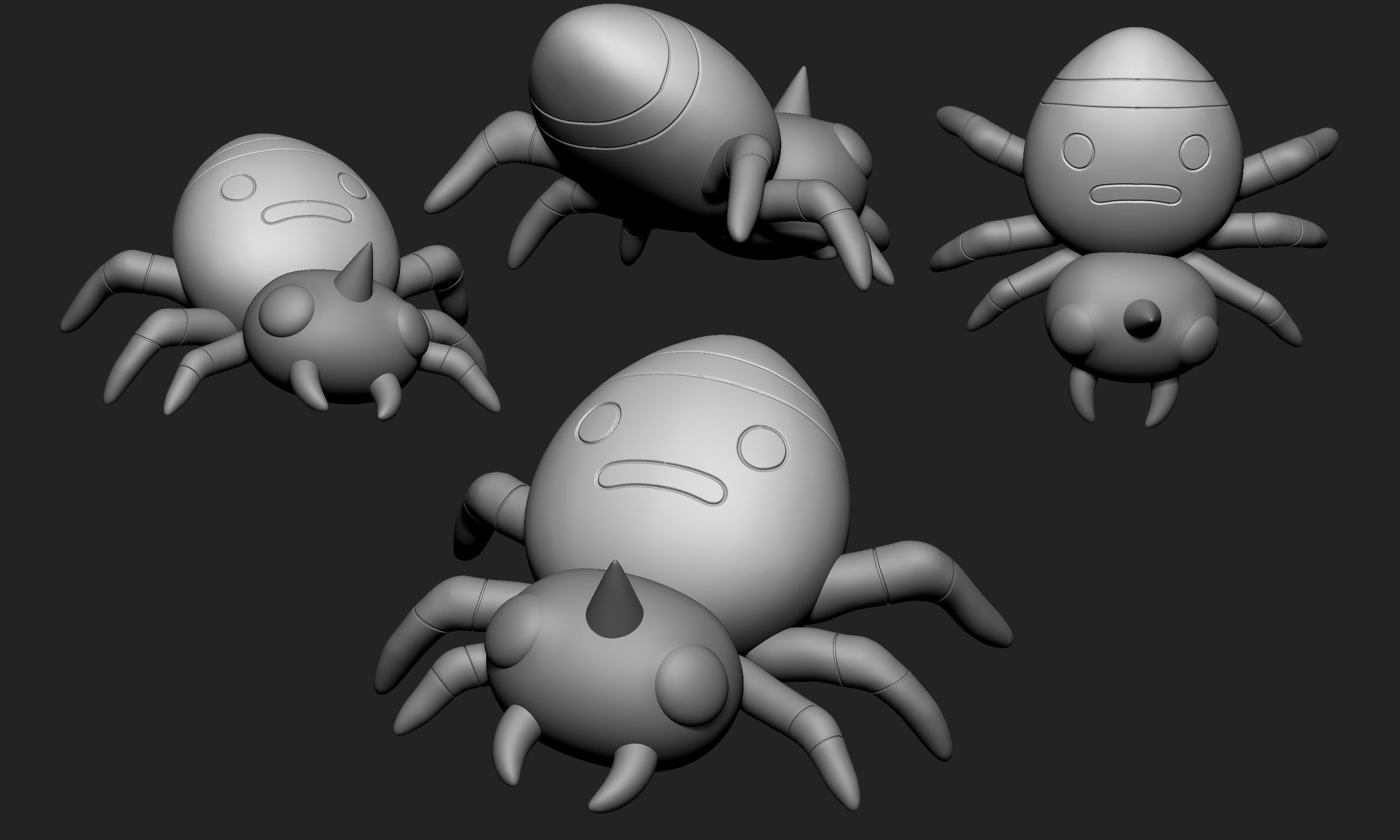This screenshot has width=1400, height=840.
Task: Click the mouth slit on the largest spider's abdomen
Action: click(662, 482)
